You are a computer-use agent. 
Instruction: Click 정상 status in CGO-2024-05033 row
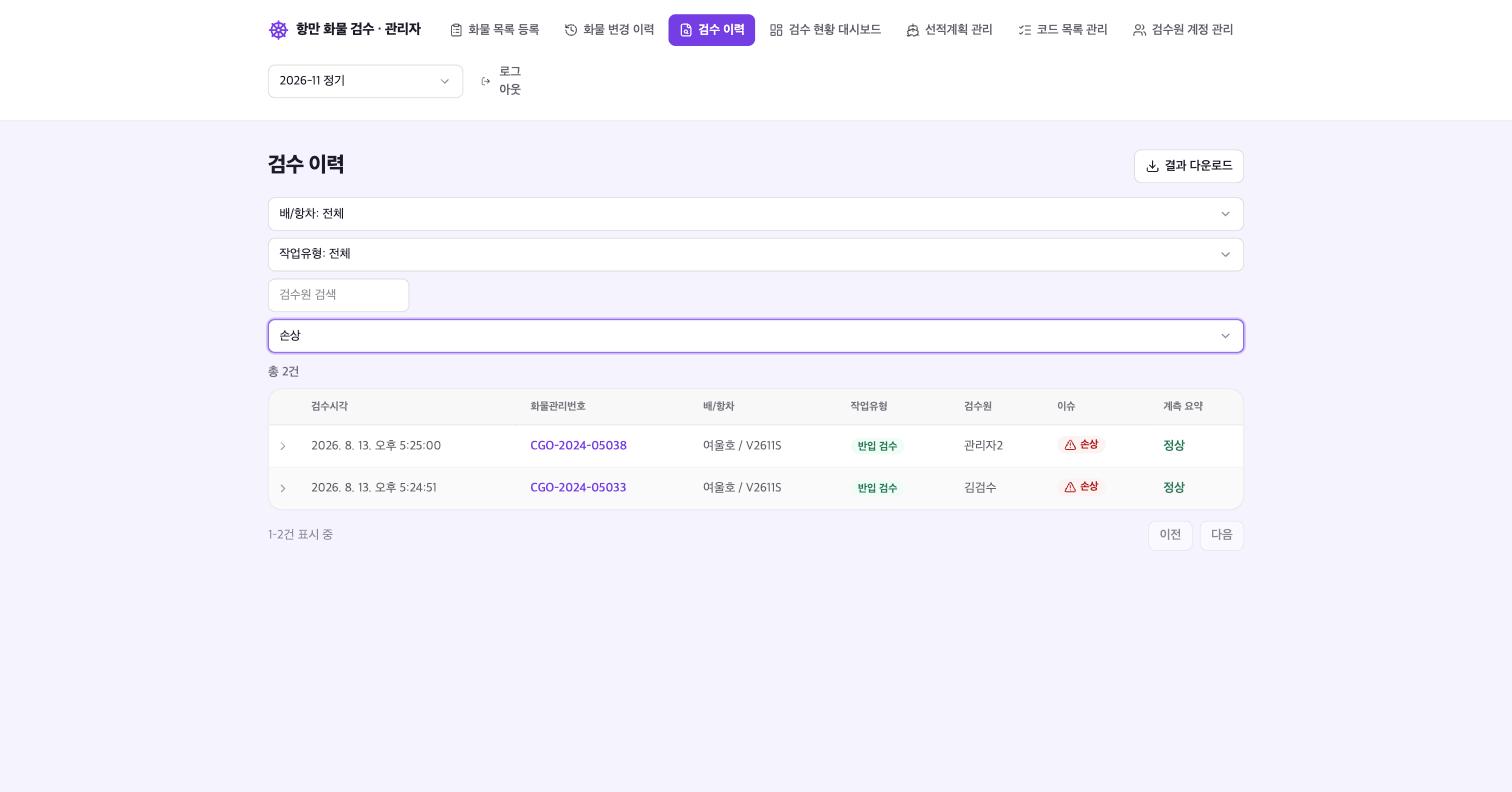coord(1174,488)
